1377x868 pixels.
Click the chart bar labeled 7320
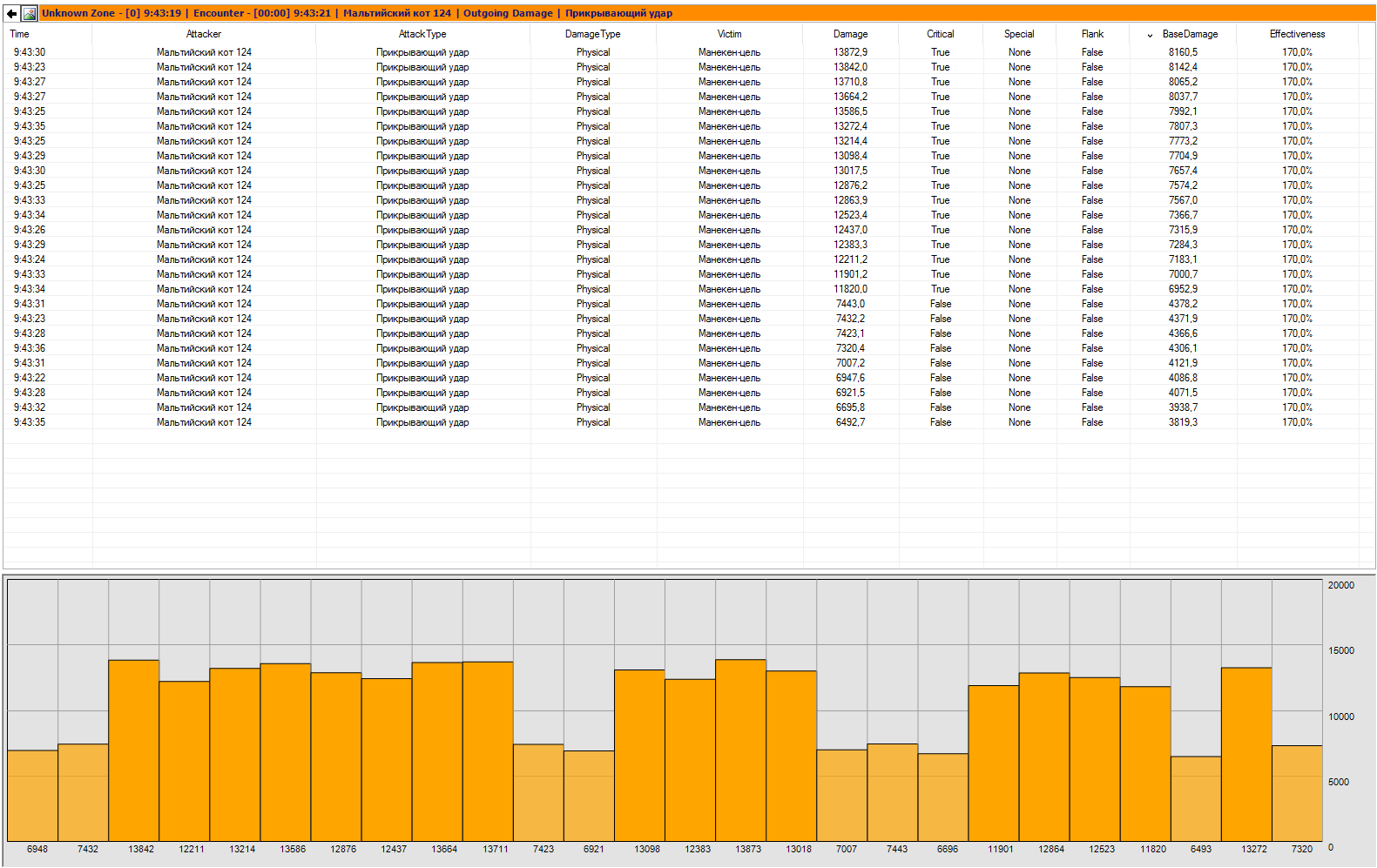1297,793
